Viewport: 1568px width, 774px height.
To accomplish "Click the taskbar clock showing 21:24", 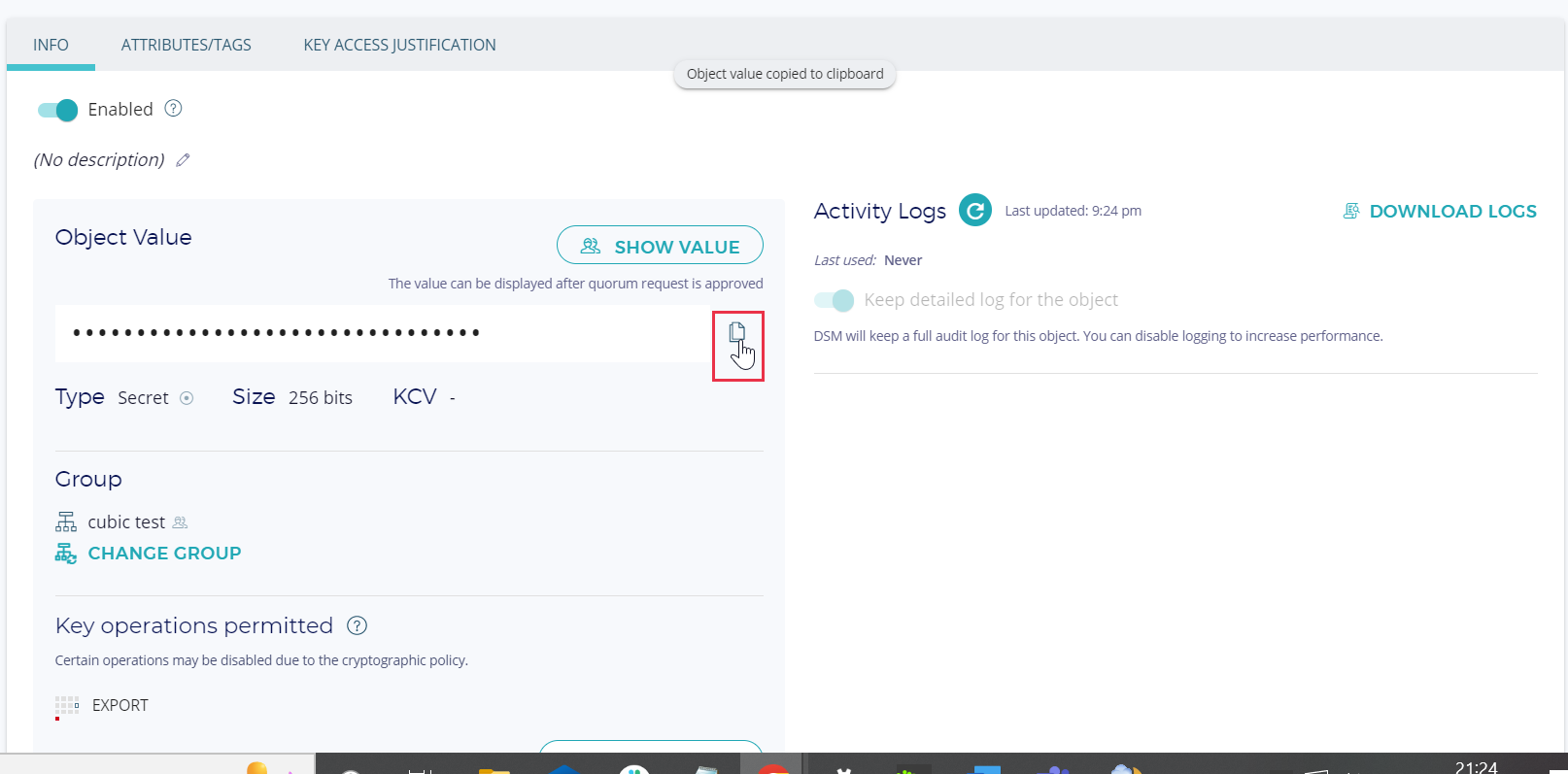I will click(x=1476, y=766).
